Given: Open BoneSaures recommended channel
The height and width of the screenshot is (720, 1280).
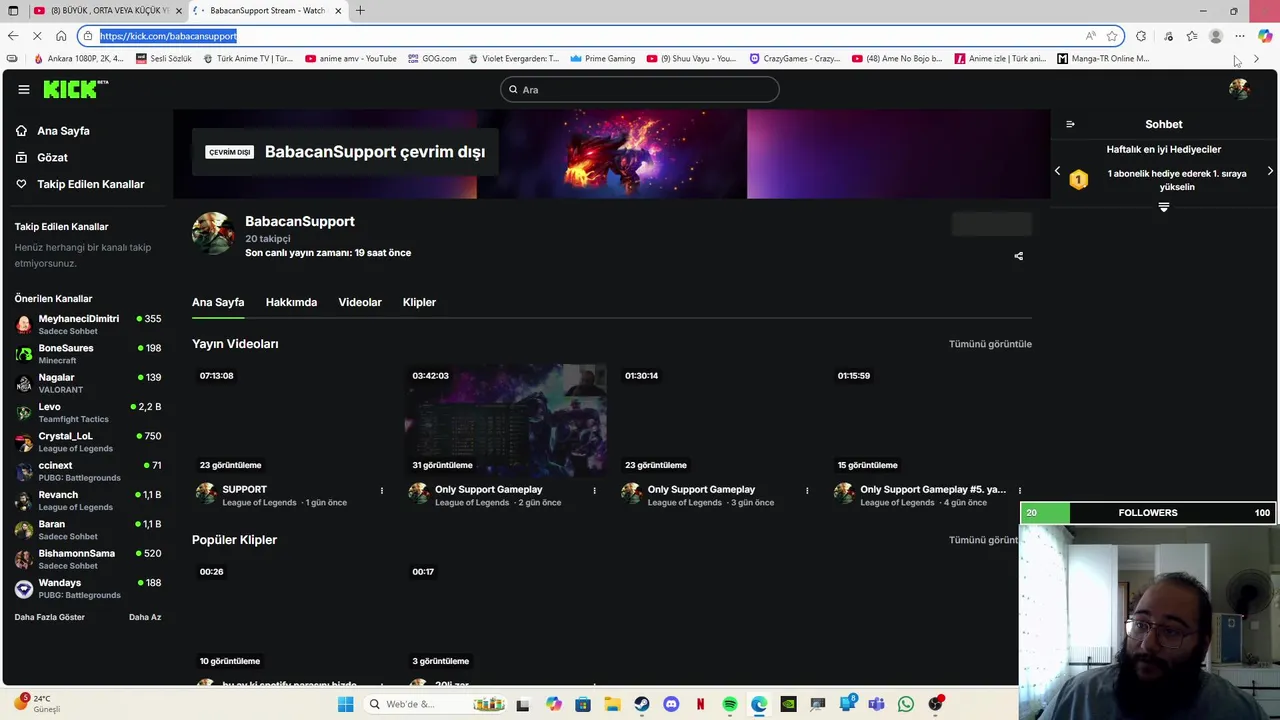Looking at the screenshot, I should [x=88, y=354].
